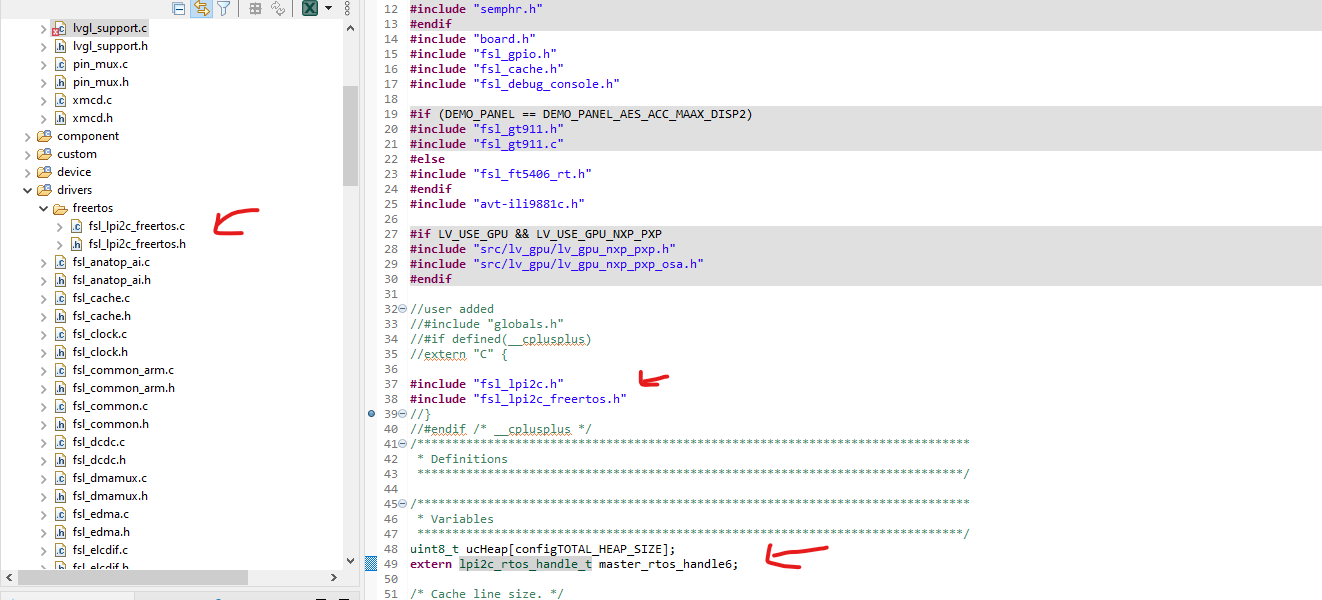Expand pin_mux.c tree node
Screen dimensions: 1322x600
pos(43,64)
